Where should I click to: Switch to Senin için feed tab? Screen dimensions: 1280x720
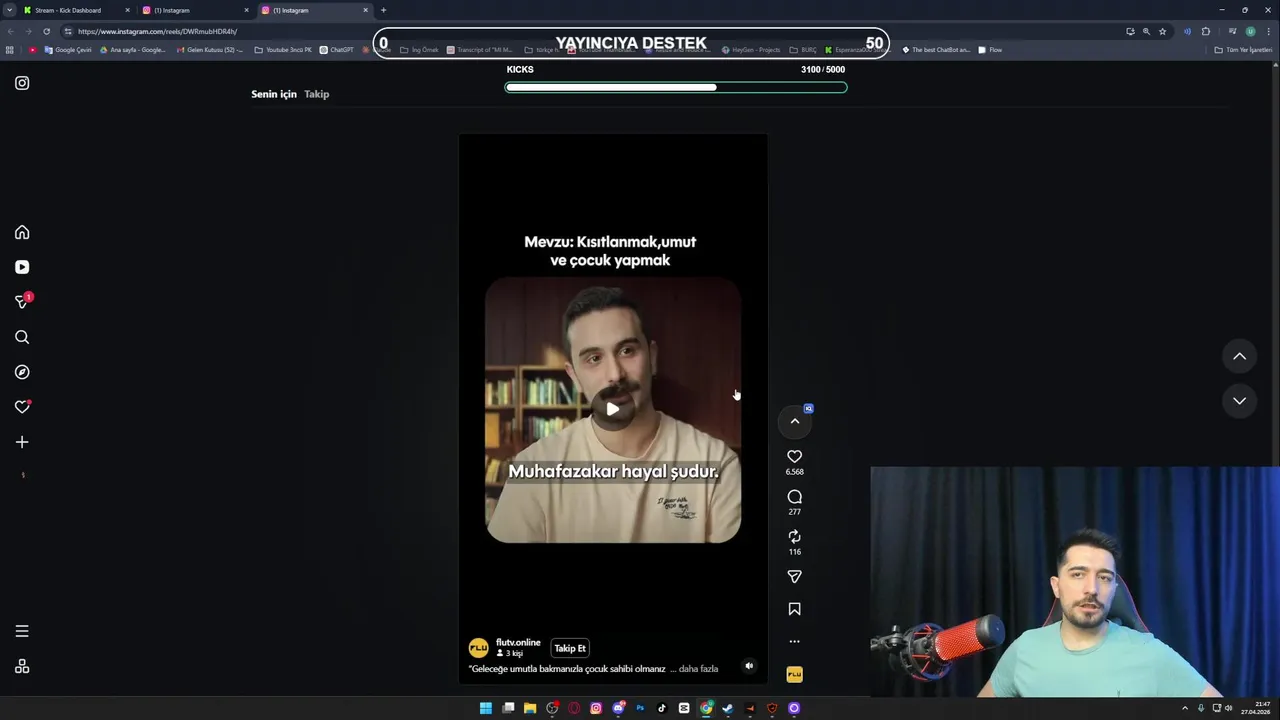click(x=274, y=94)
